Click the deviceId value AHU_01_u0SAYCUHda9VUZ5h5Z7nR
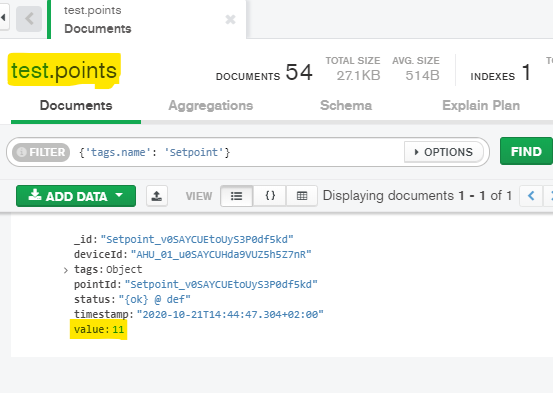Viewport: 553px width, 393px height. point(221,254)
